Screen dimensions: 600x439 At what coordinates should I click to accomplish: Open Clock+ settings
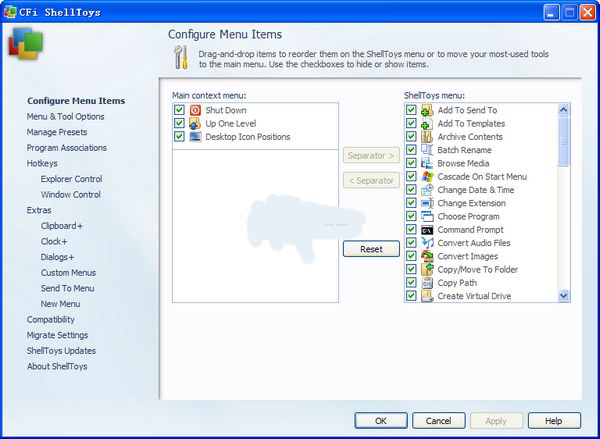(x=54, y=242)
